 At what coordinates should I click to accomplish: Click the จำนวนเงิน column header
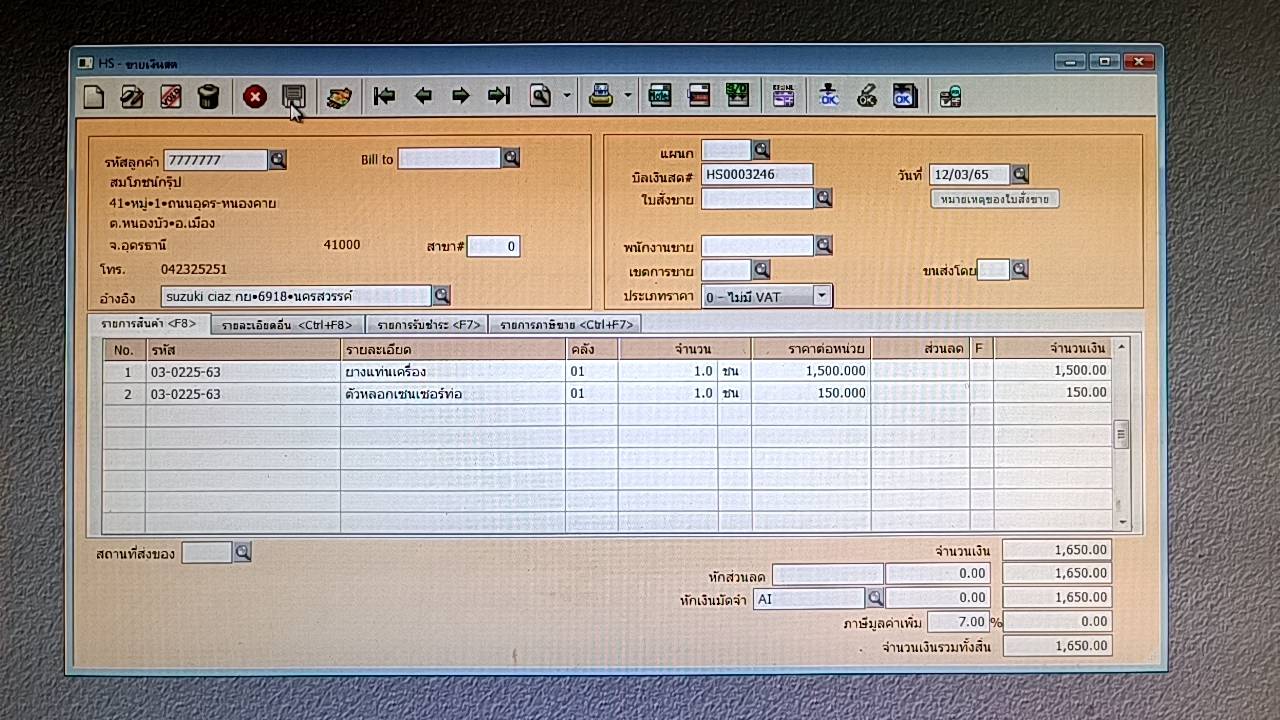click(1052, 348)
